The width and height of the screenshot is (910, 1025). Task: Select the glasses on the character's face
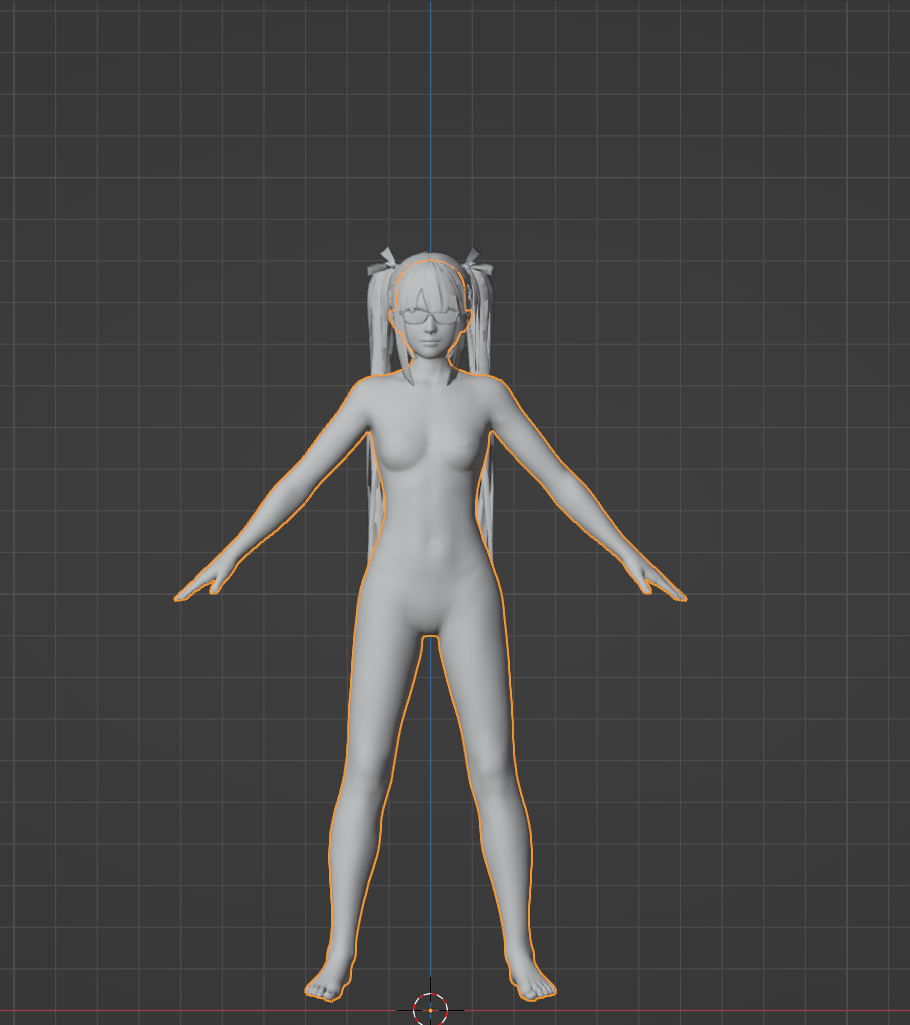click(x=429, y=319)
